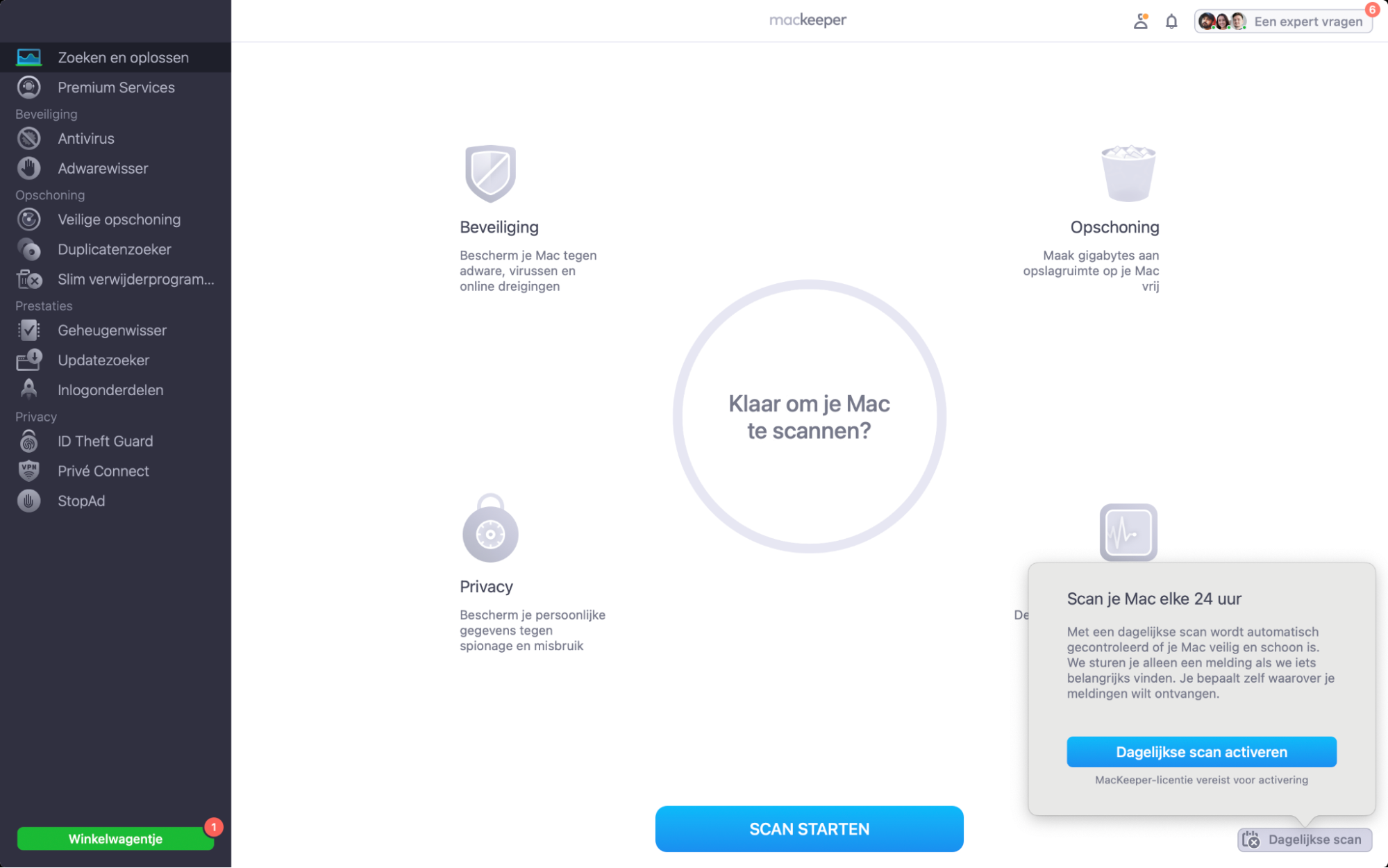Select Inlogonderdelen in the sidebar
The image size is (1388, 868).
(110, 390)
